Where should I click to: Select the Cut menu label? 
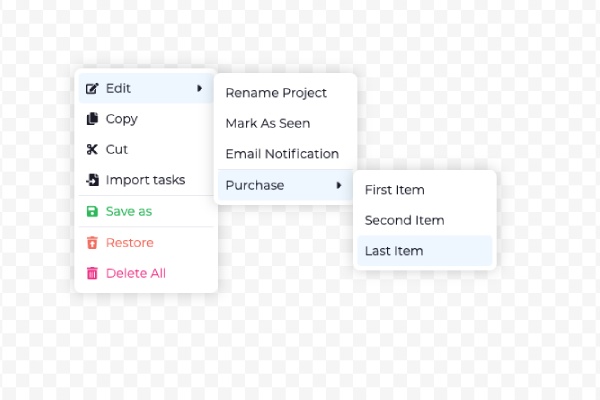tap(117, 149)
